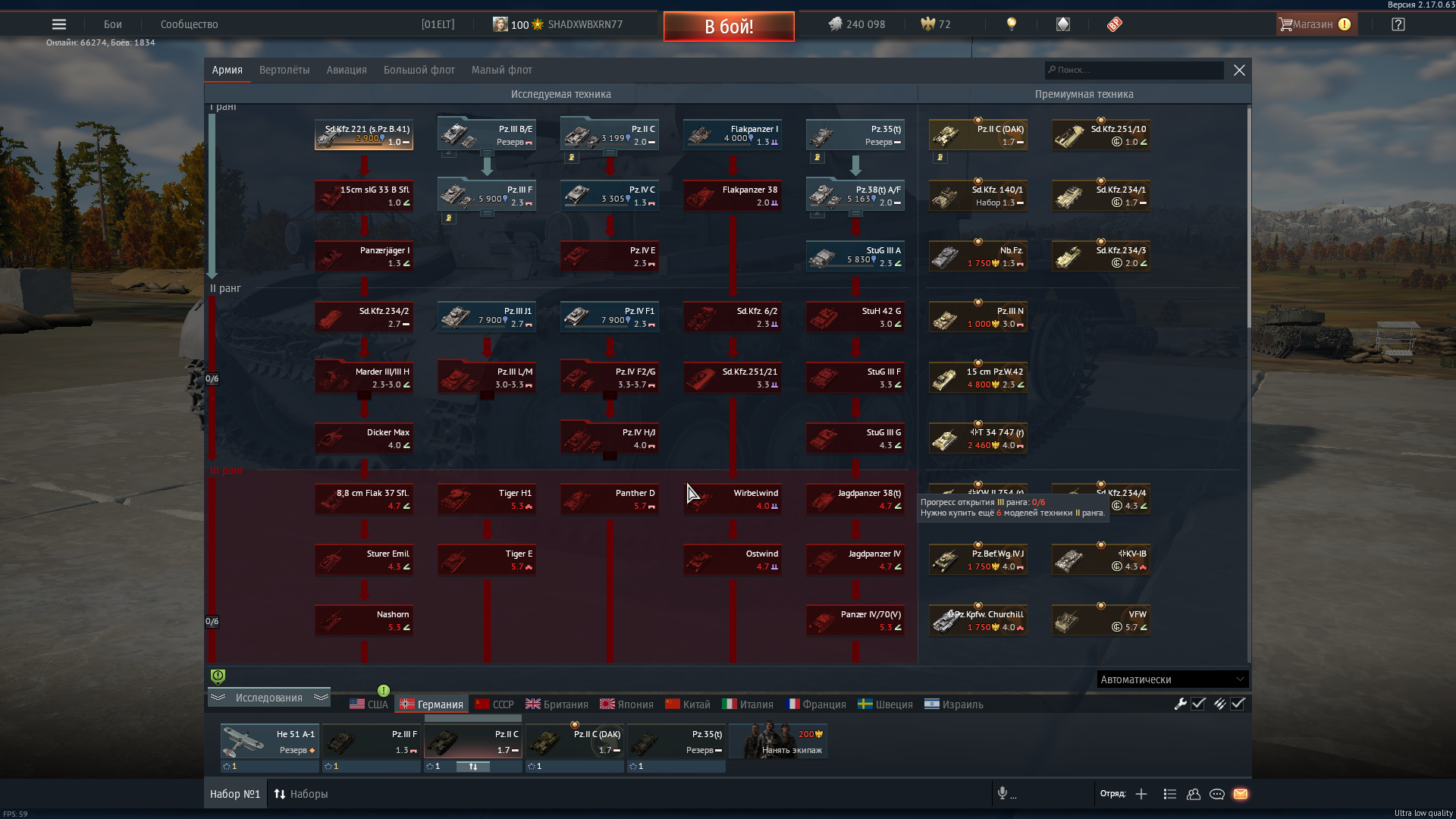Open the Бои menu
The height and width of the screenshot is (819, 1456).
click(x=113, y=24)
